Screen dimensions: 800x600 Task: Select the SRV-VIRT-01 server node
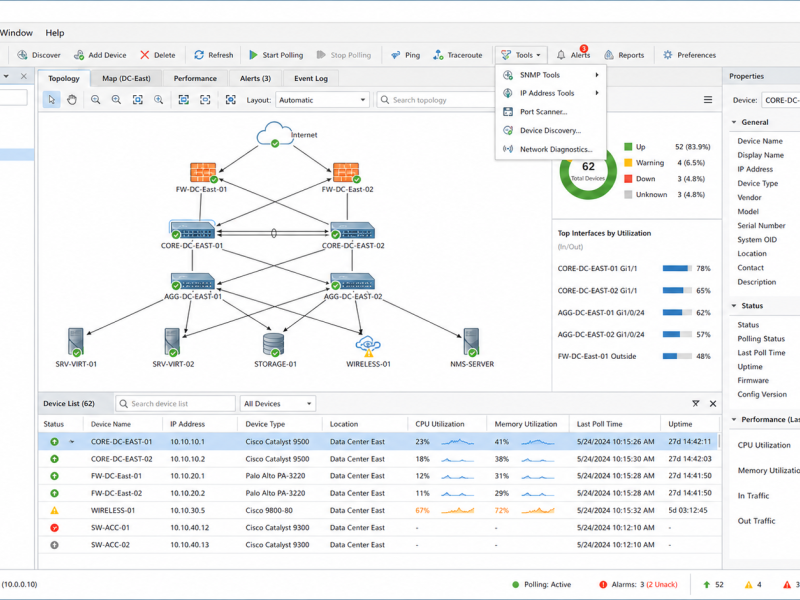(76, 342)
